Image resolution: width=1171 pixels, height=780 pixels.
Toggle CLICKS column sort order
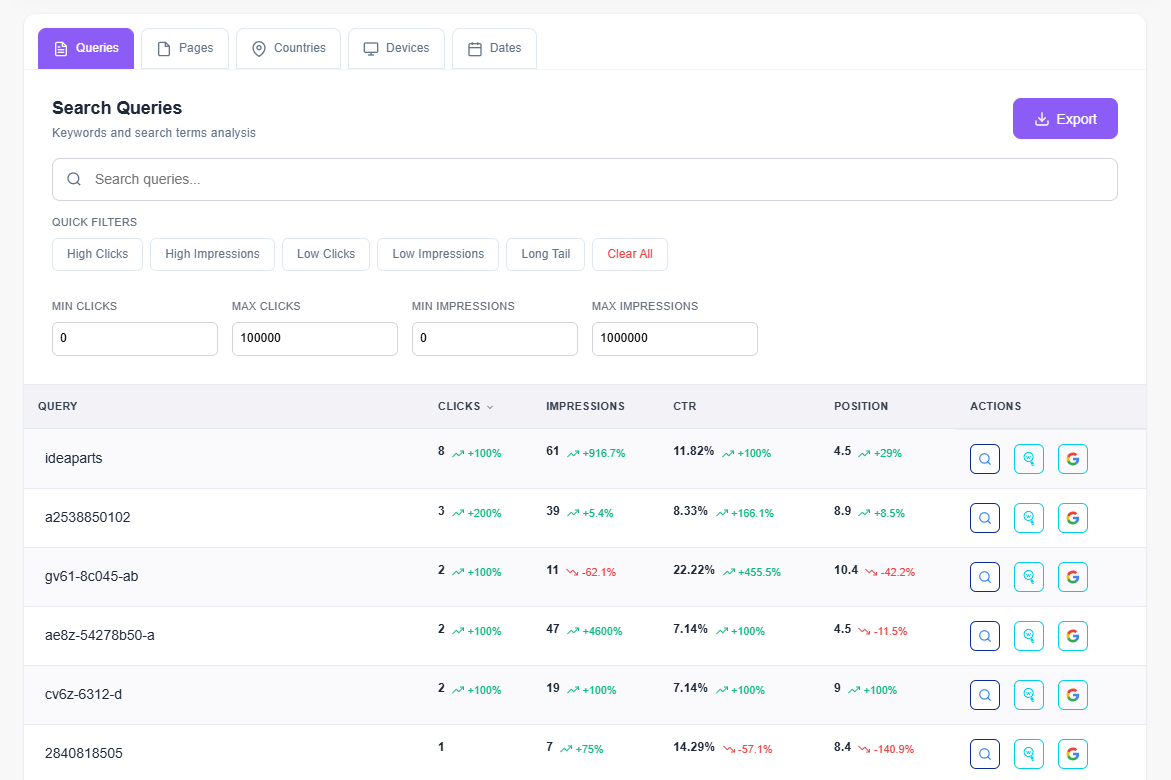[465, 406]
